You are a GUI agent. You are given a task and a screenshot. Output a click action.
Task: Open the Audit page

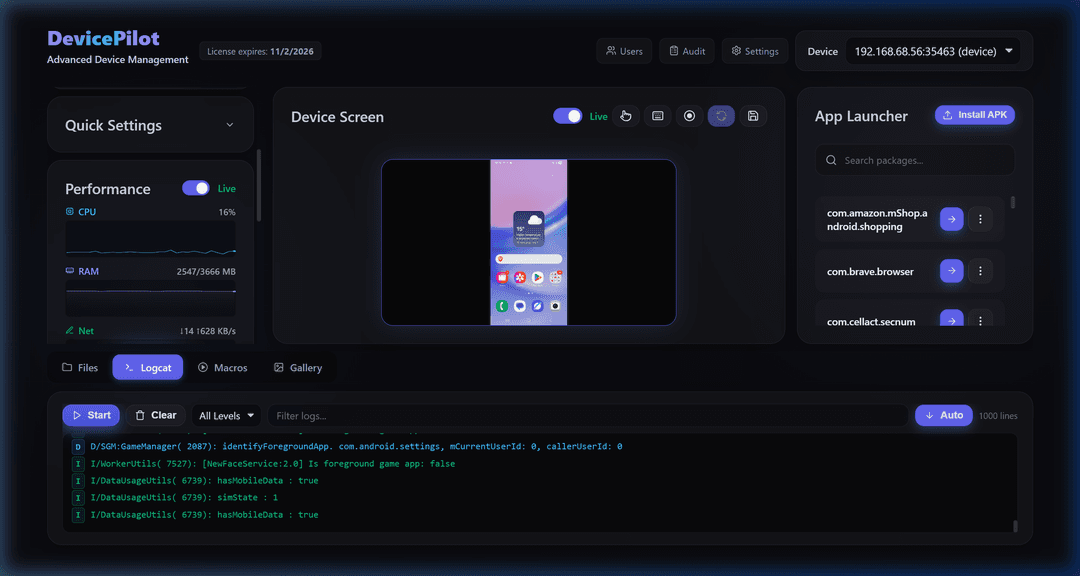(687, 51)
